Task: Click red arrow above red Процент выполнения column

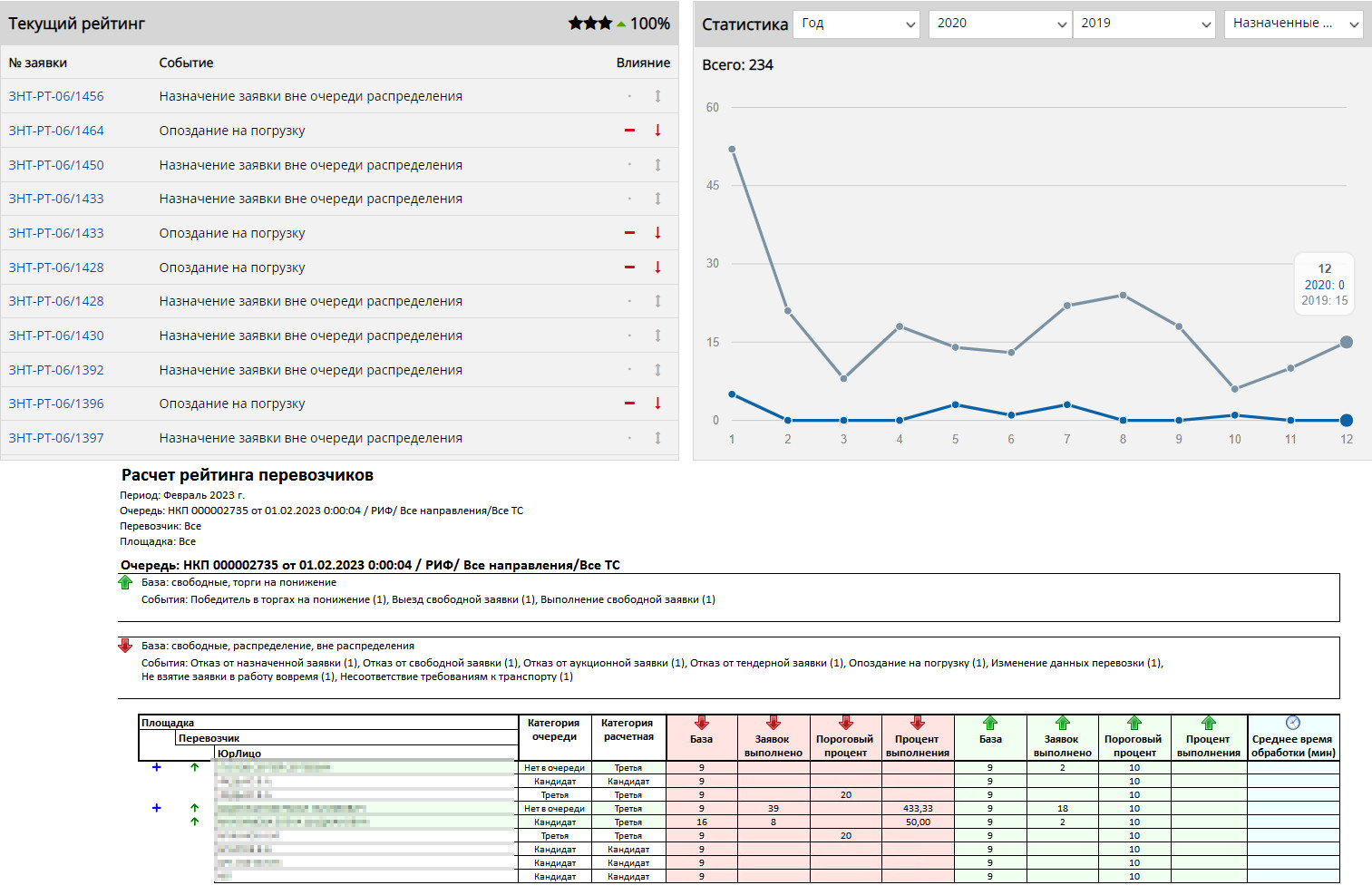Action: pos(918,723)
